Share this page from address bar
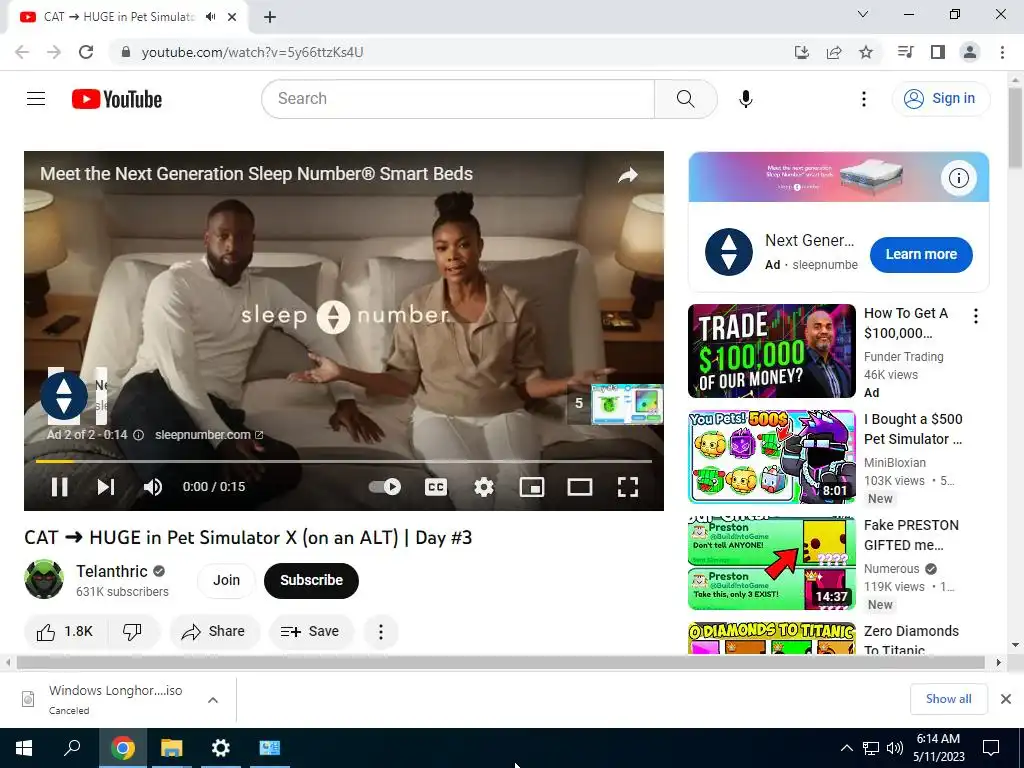This screenshot has width=1024, height=768. 834,52
